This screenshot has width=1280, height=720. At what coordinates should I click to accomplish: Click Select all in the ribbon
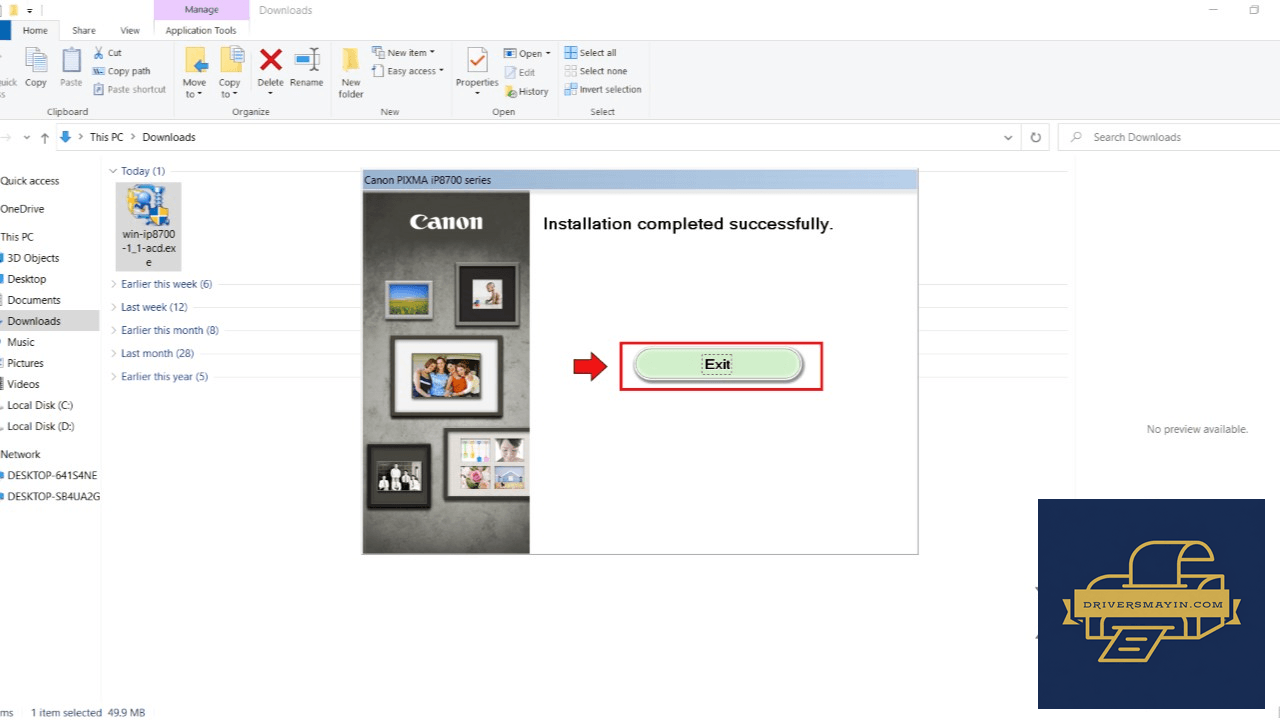point(590,53)
